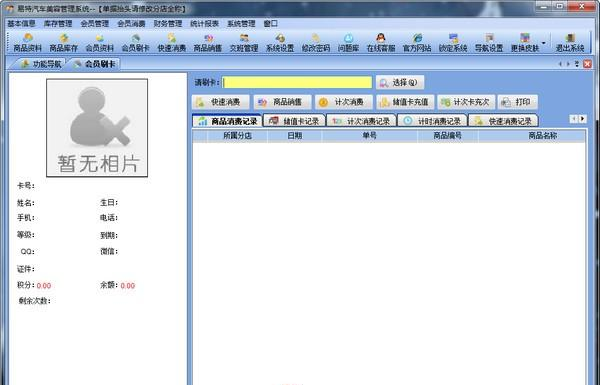Click the 会员刷卡 toolbar icon
This screenshot has height=385, width=600.
tap(135, 42)
